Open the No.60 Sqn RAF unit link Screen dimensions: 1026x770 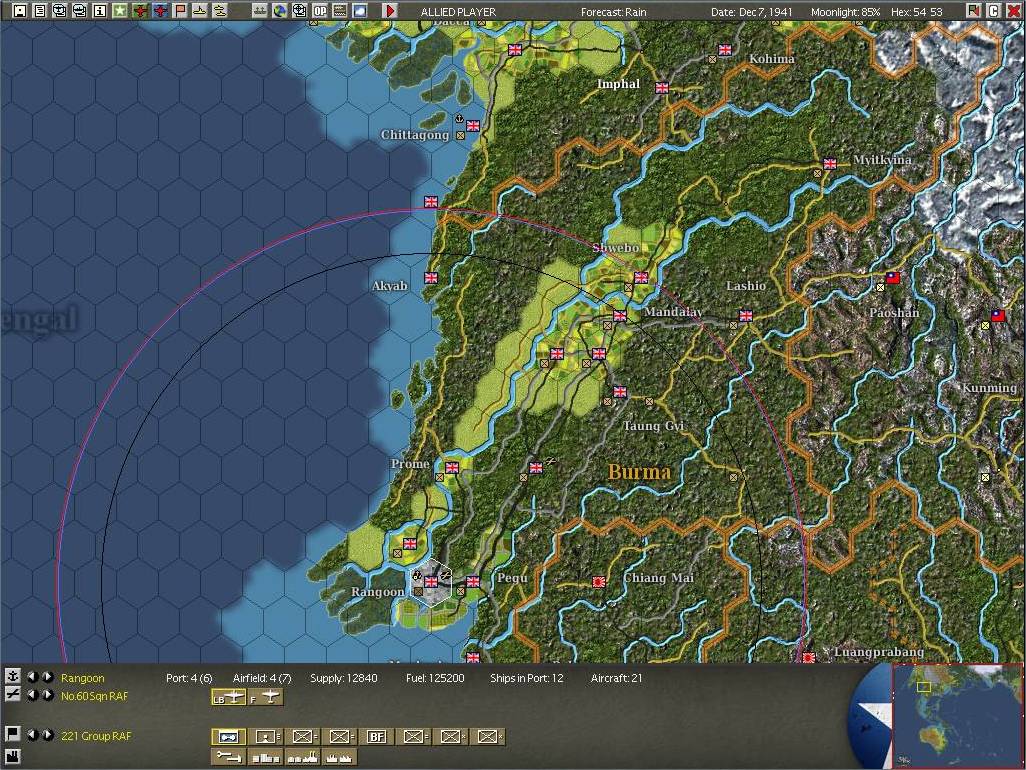click(94, 696)
